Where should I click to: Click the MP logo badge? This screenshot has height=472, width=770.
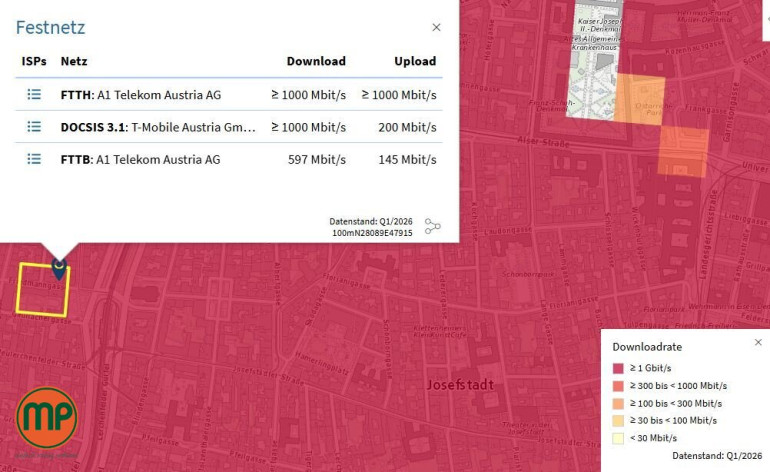click(47, 417)
